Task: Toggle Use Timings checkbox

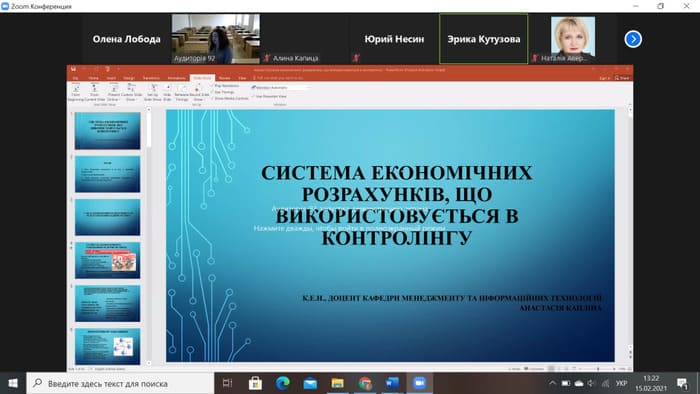Action: 213,92
